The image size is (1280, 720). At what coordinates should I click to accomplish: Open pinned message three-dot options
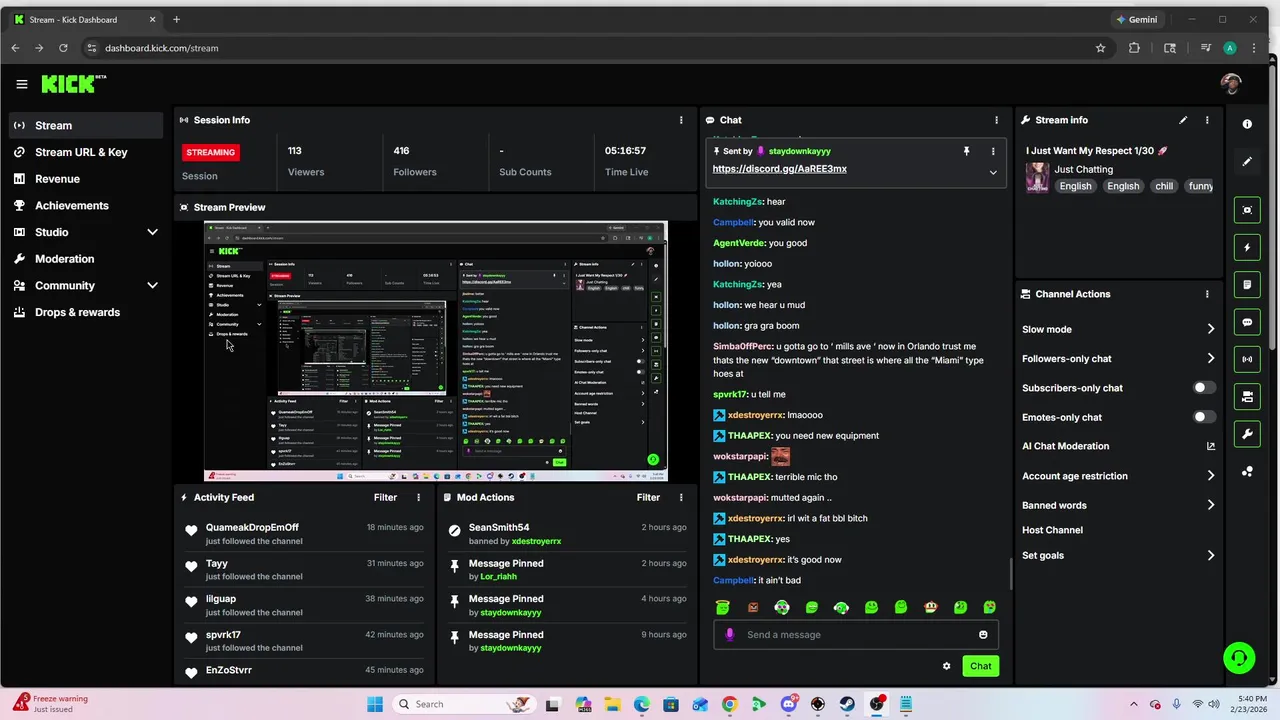point(993,151)
